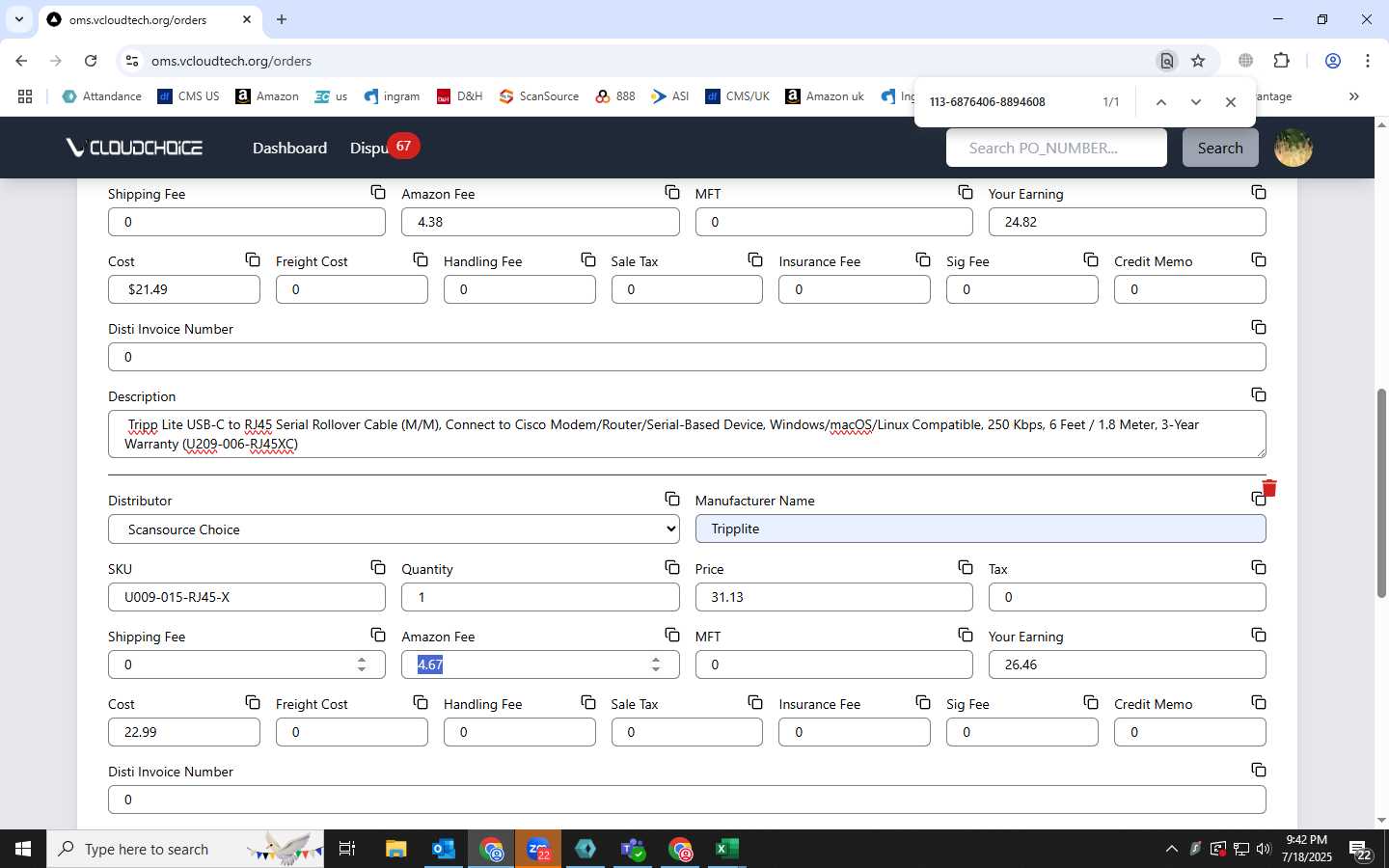Click the Description text area

687,434
